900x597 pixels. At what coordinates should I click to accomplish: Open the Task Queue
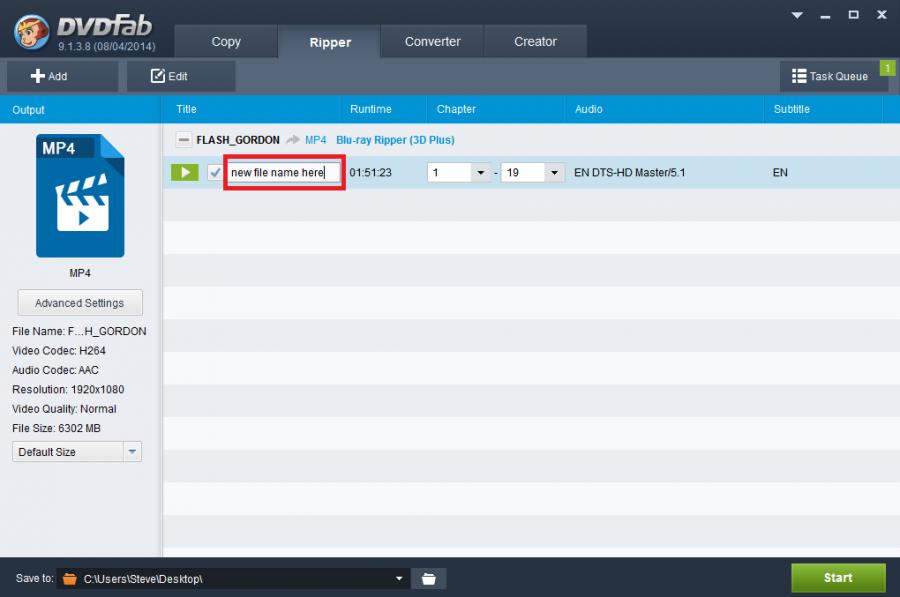pyautogui.click(x=833, y=76)
